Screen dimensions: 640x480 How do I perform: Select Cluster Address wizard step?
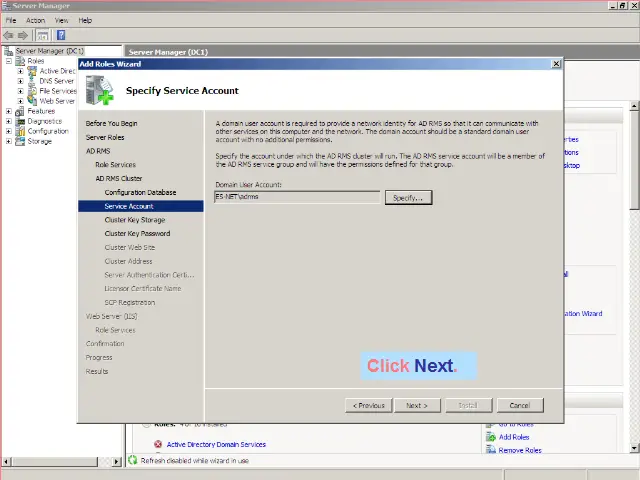128,261
